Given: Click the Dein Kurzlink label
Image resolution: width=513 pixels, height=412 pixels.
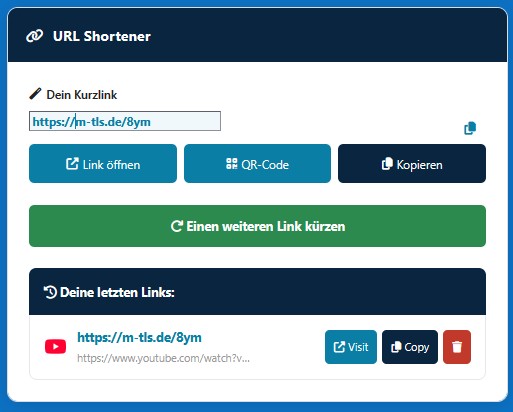Looking at the screenshot, I should (x=82, y=95).
